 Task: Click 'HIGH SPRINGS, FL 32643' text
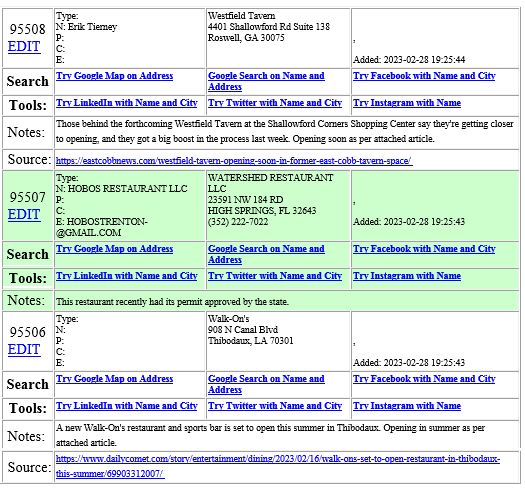[262, 211]
